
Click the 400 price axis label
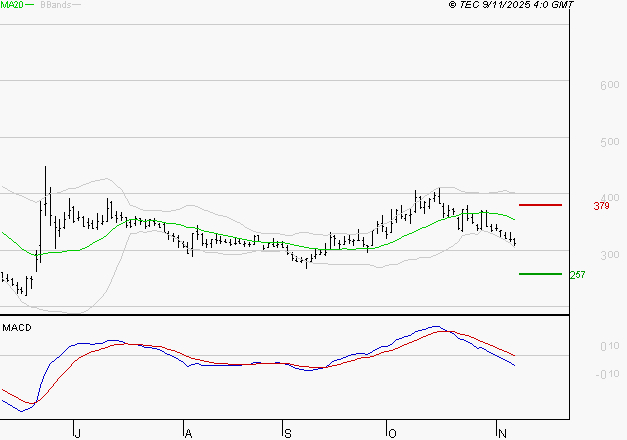(609, 198)
